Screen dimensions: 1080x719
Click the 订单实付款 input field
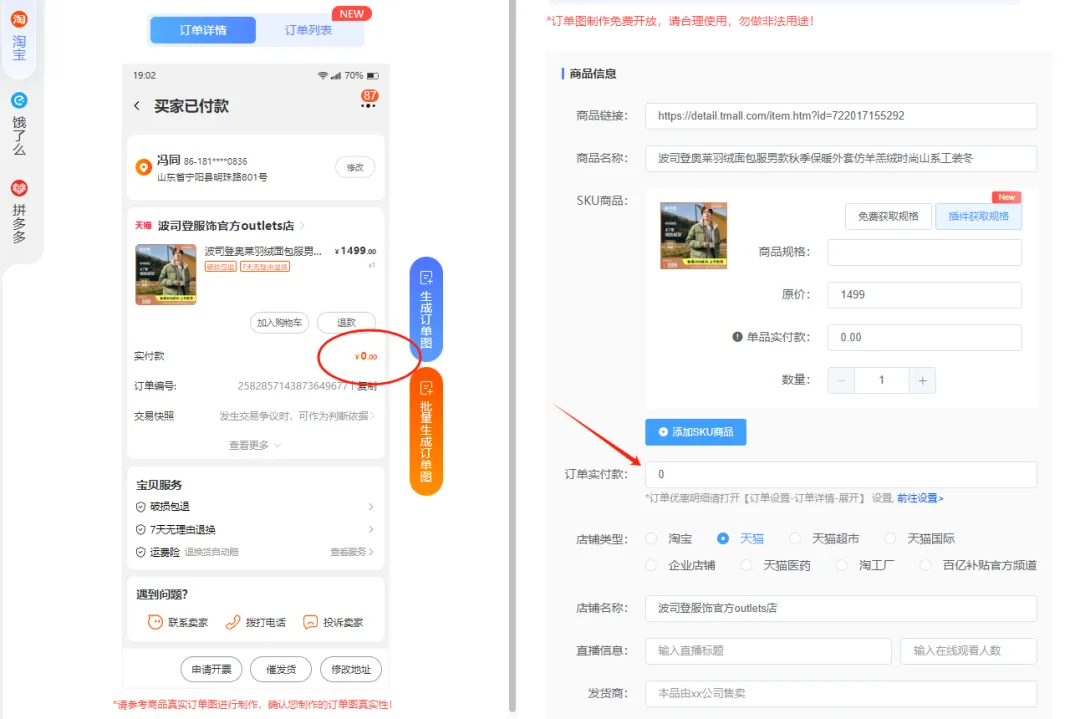(840, 475)
